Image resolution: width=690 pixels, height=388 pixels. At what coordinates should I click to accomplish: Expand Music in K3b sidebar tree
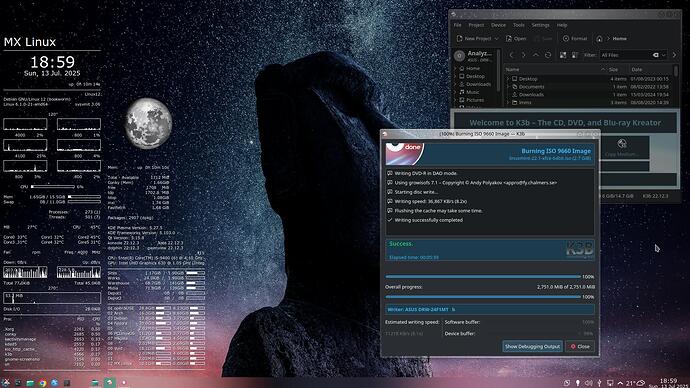pos(456,92)
